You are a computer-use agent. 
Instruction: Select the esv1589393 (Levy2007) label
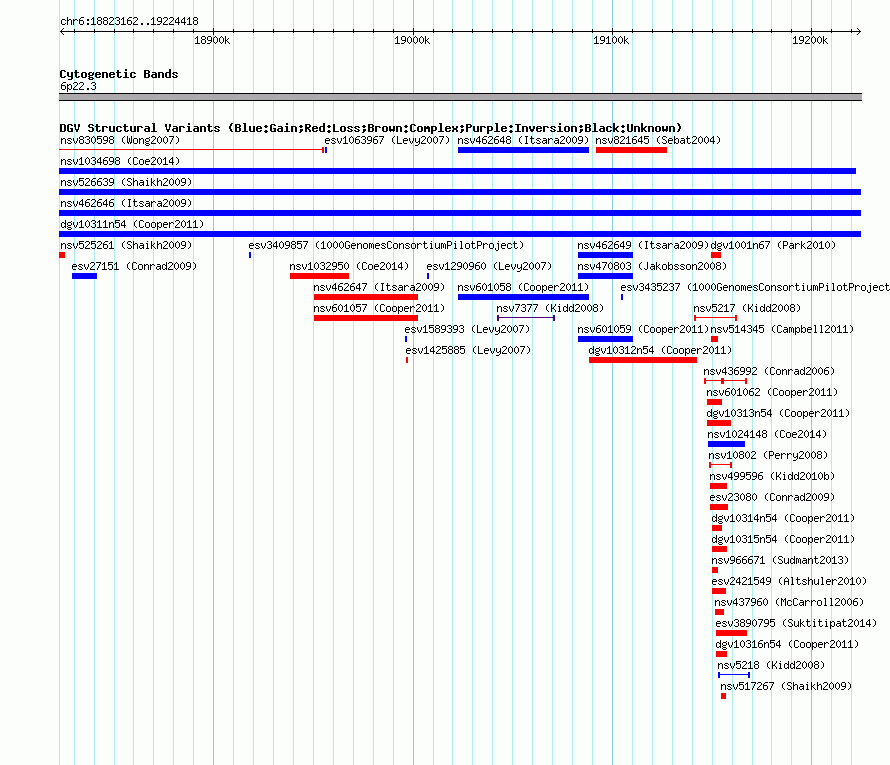[467, 329]
